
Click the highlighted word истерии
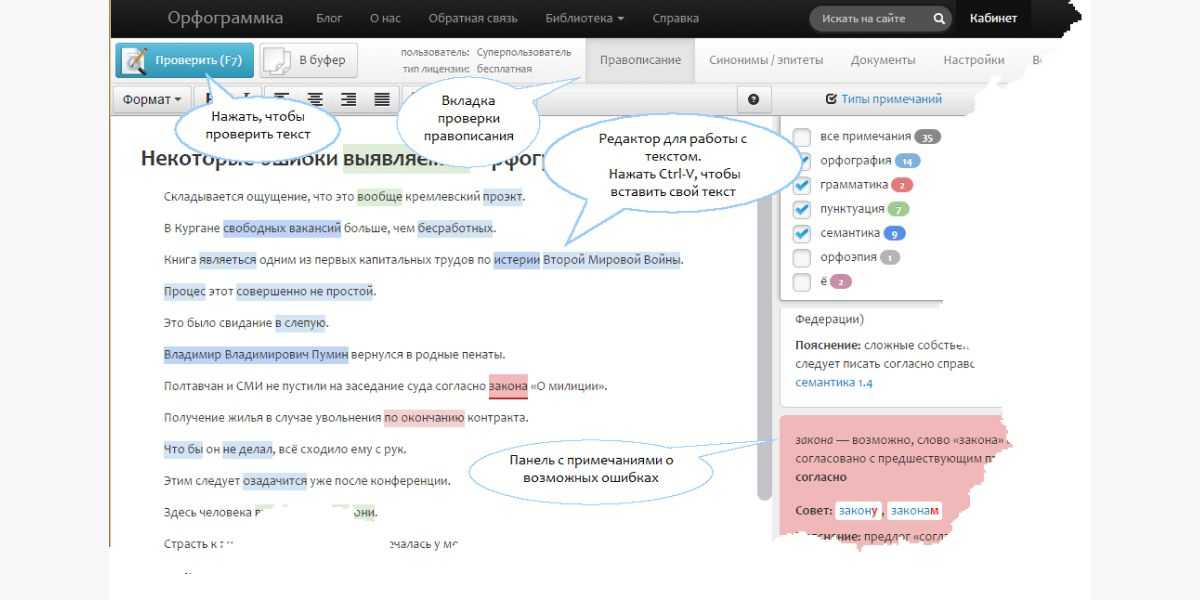(x=516, y=260)
